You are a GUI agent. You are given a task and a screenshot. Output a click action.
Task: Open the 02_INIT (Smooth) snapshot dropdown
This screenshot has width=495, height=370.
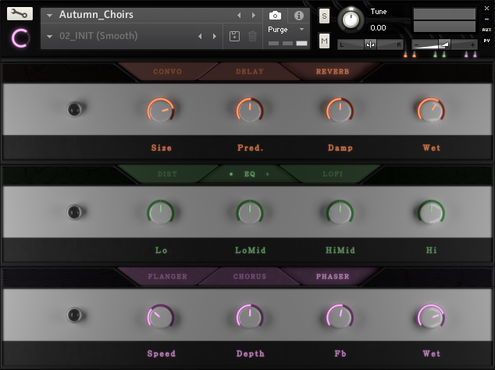[x=50, y=36]
